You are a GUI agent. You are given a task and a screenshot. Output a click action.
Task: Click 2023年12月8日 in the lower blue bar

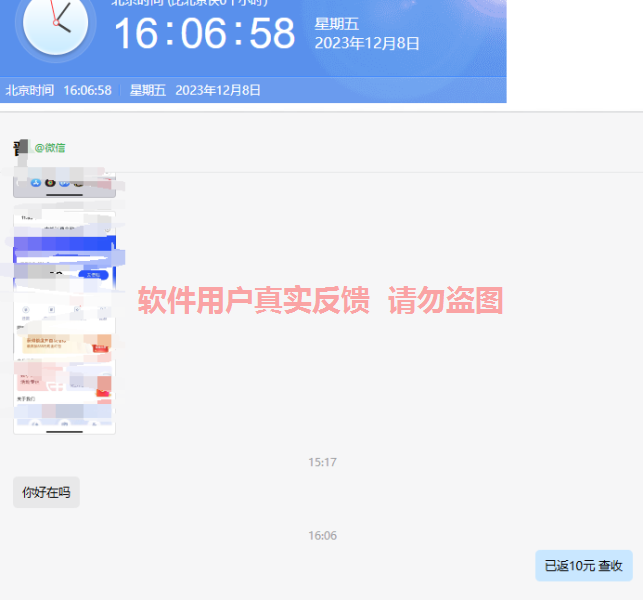tap(218, 90)
